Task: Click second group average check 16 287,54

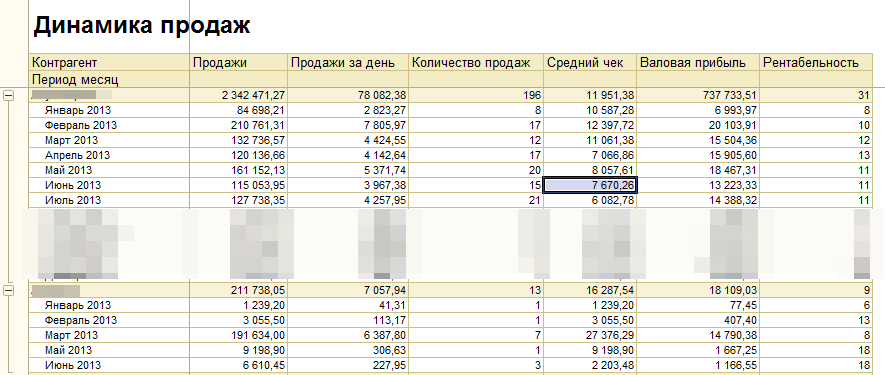Action: pos(610,290)
